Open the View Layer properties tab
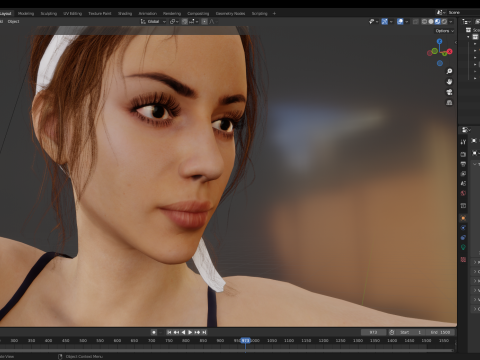Viewport: 480px width, 360px height. tap(463, 174)
